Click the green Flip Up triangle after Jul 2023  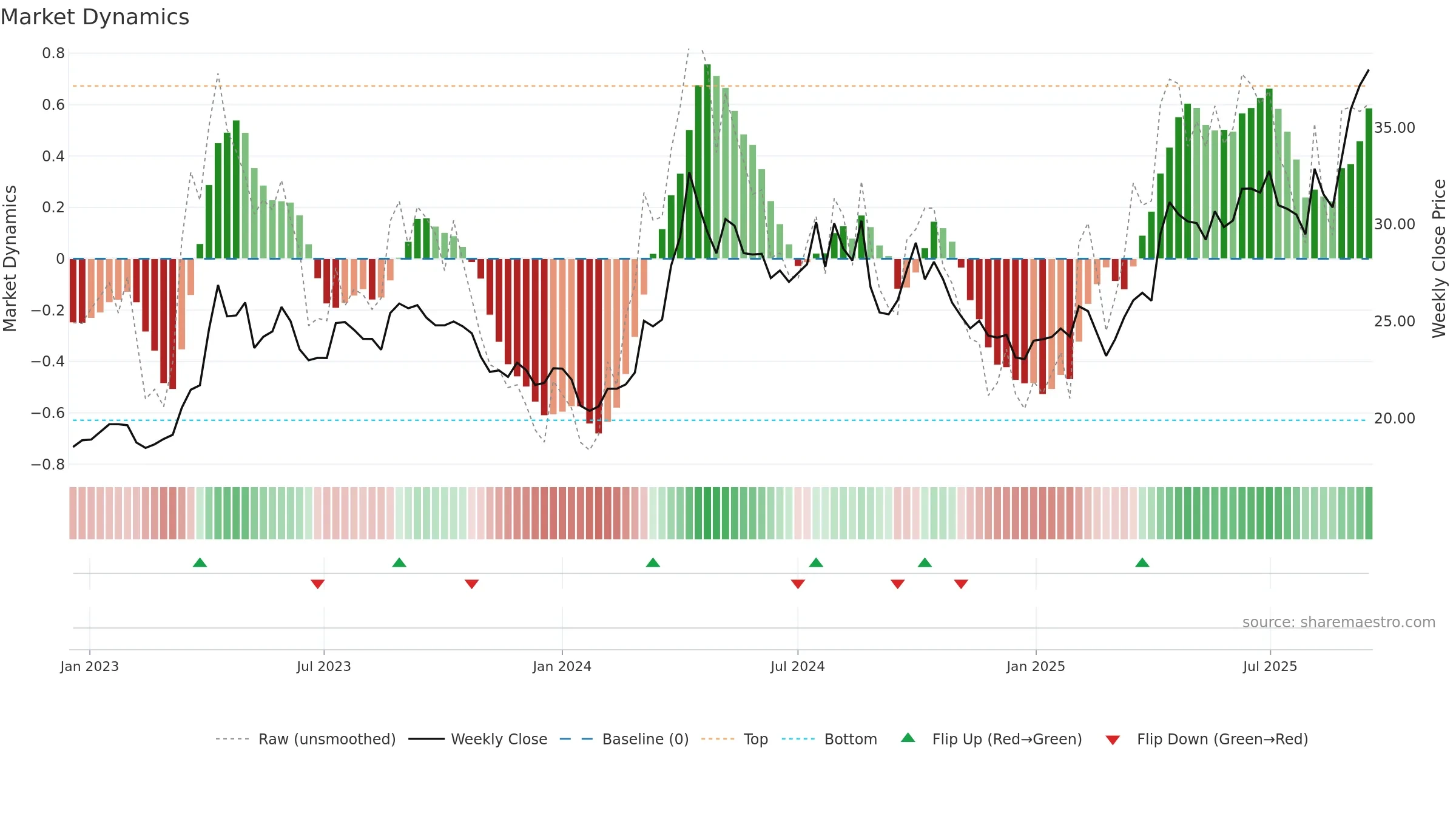pos(399,562)
